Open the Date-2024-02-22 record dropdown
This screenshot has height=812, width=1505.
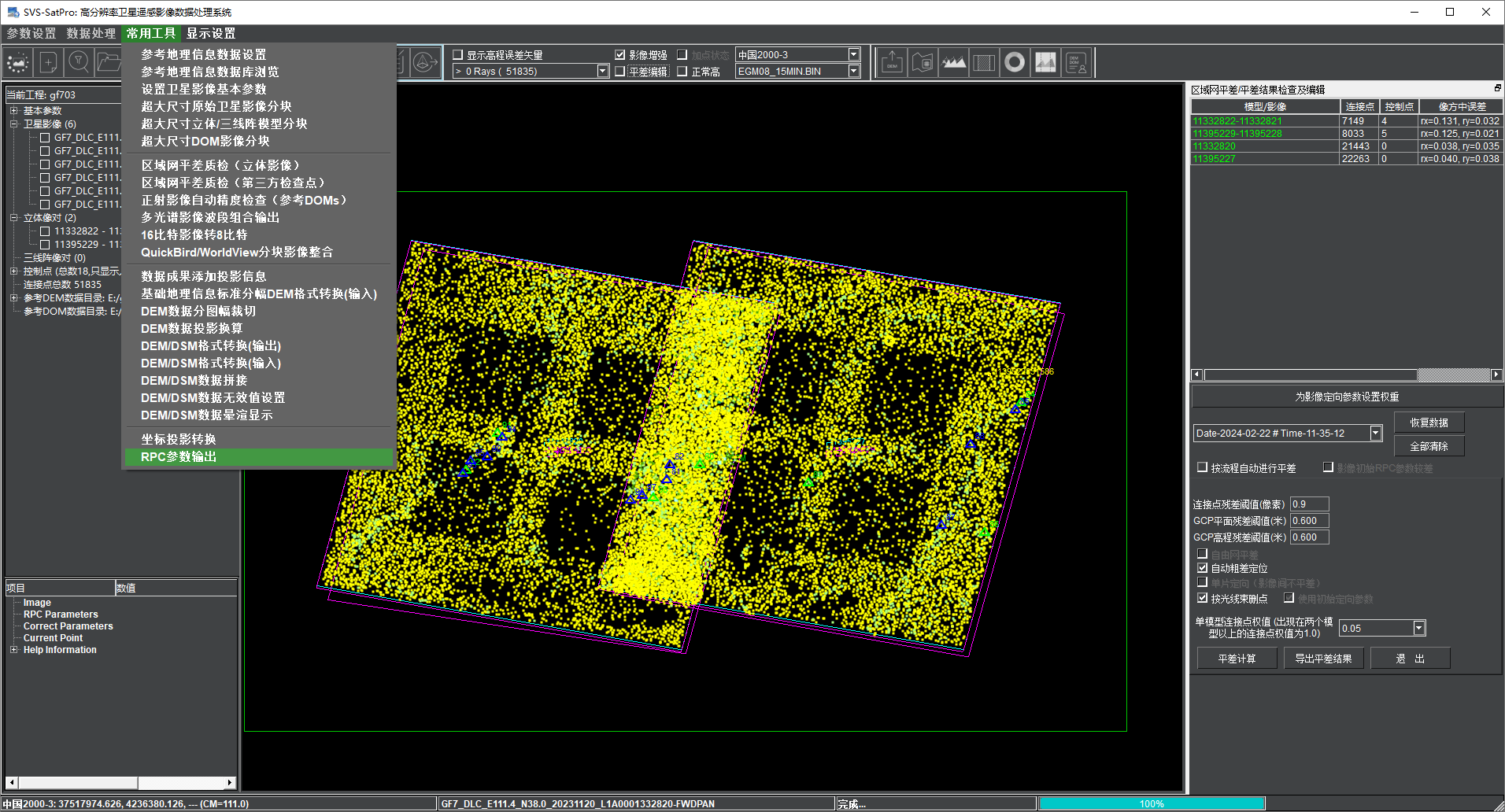[x=1376, y=434]
